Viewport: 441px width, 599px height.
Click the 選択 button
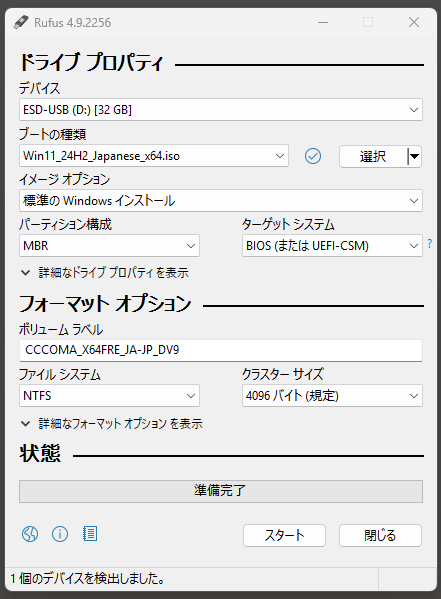(373, 156)
